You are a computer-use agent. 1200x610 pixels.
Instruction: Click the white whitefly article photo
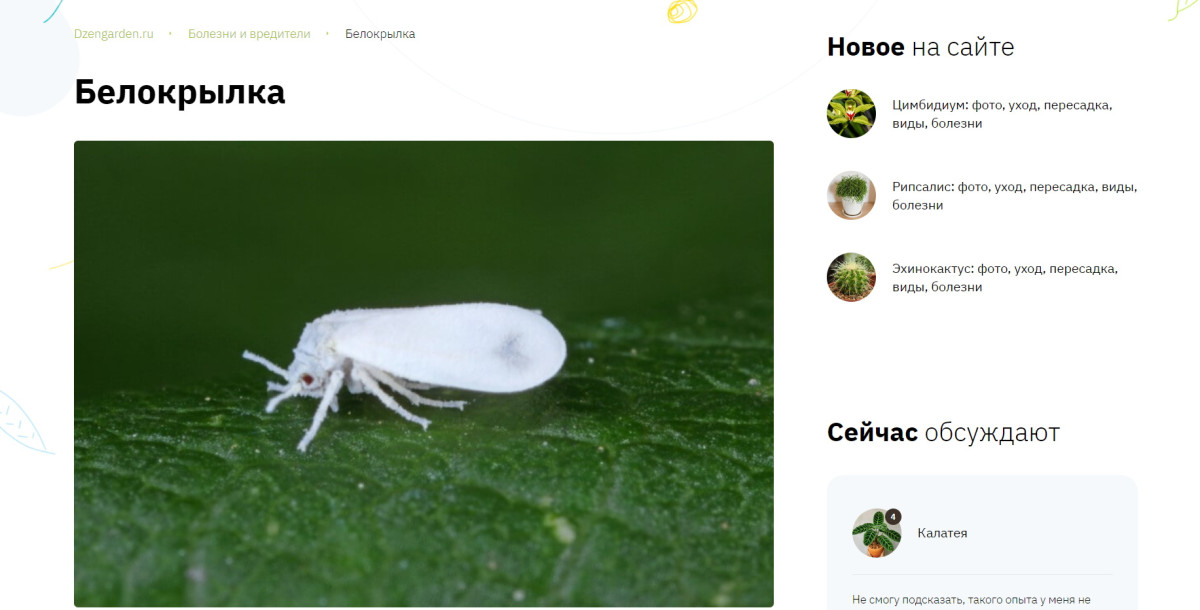pyautogui.click(x=423, y=373)
